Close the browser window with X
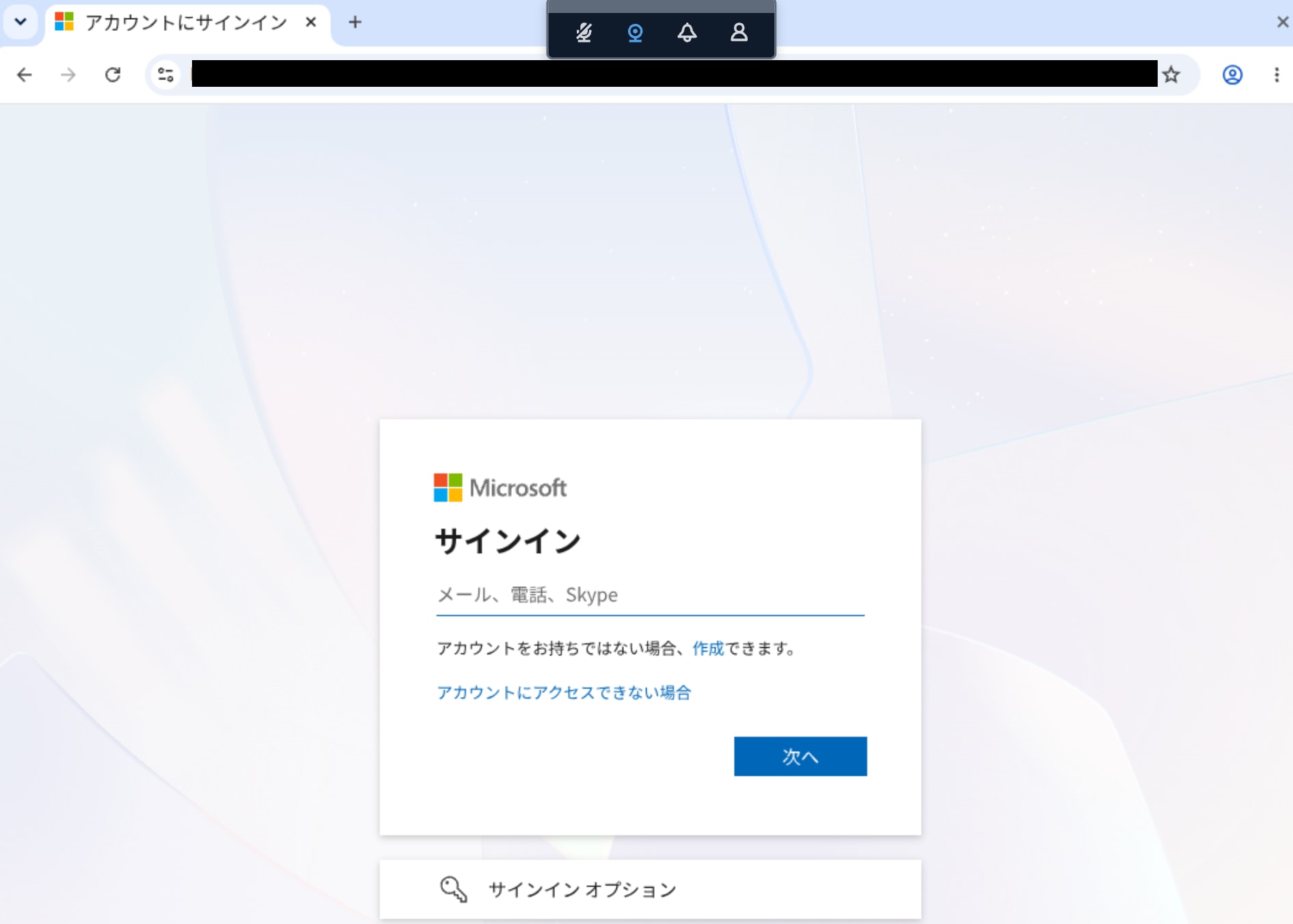1293x924 pixels. (1283, 22)
